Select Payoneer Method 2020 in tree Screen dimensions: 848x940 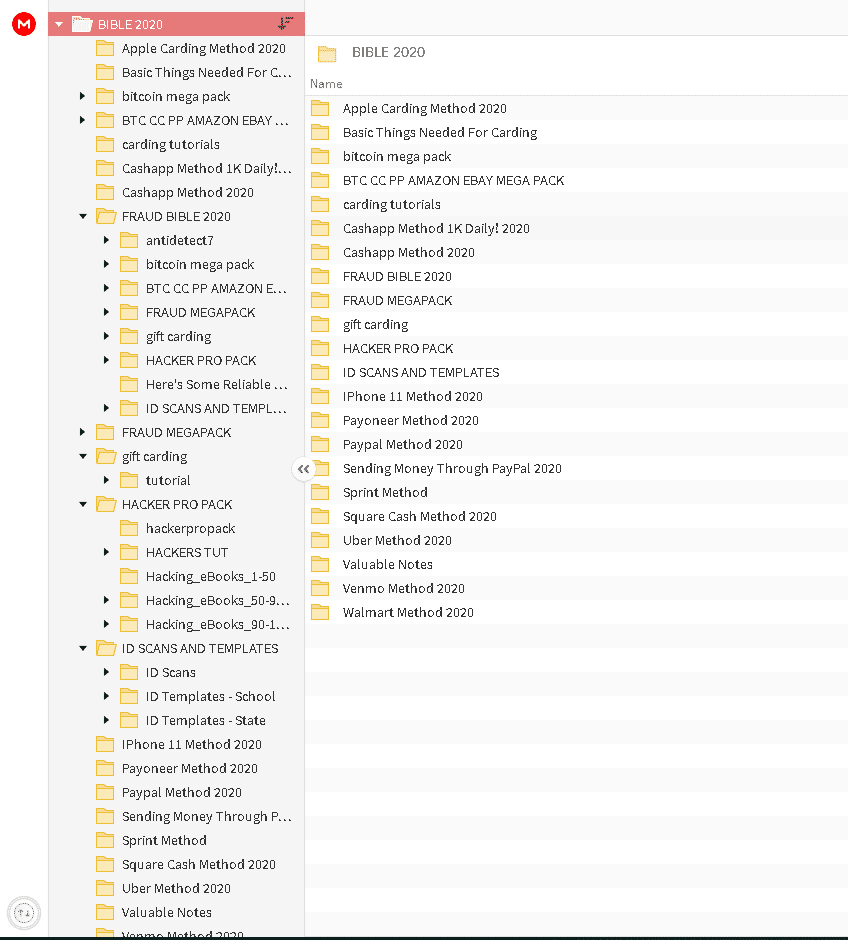(x=189, y=768)
